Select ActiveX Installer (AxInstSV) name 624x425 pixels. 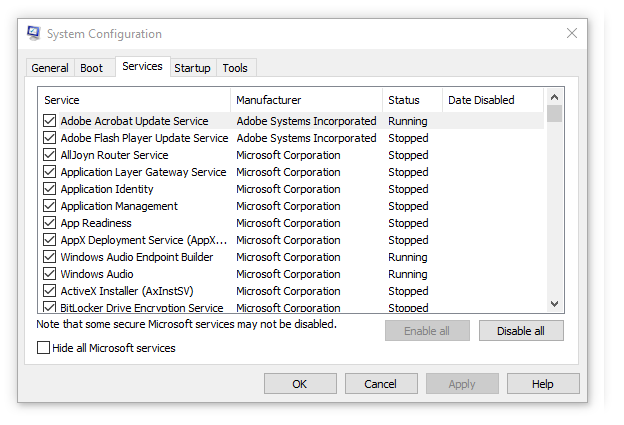tap(127, 291)
